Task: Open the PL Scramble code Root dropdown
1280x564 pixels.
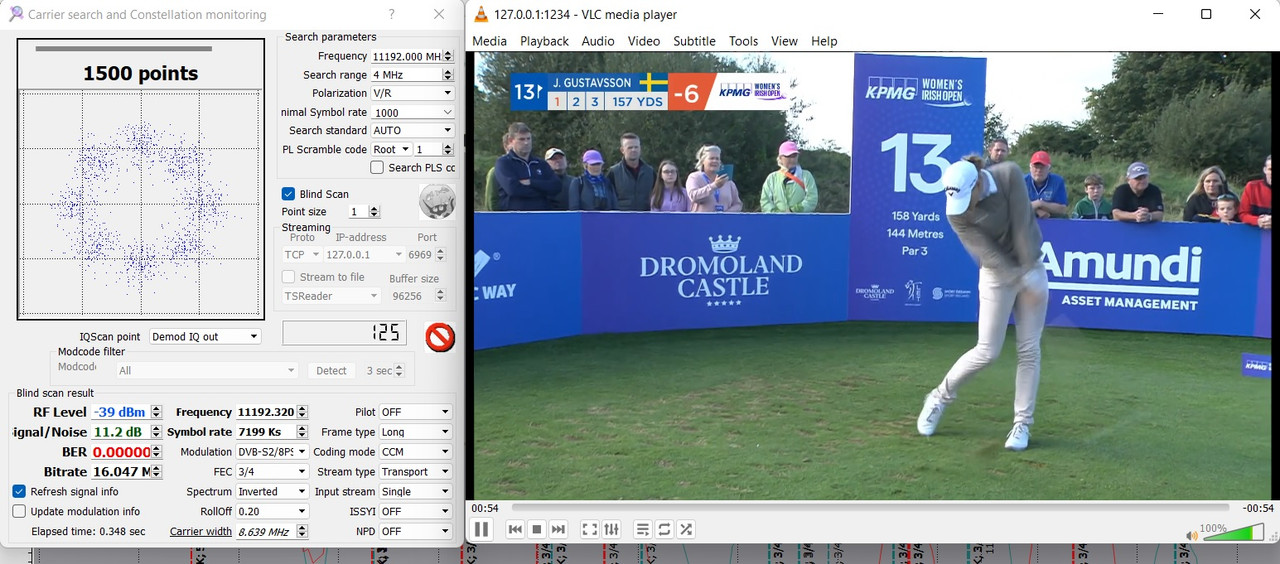Action: (391, 149)
